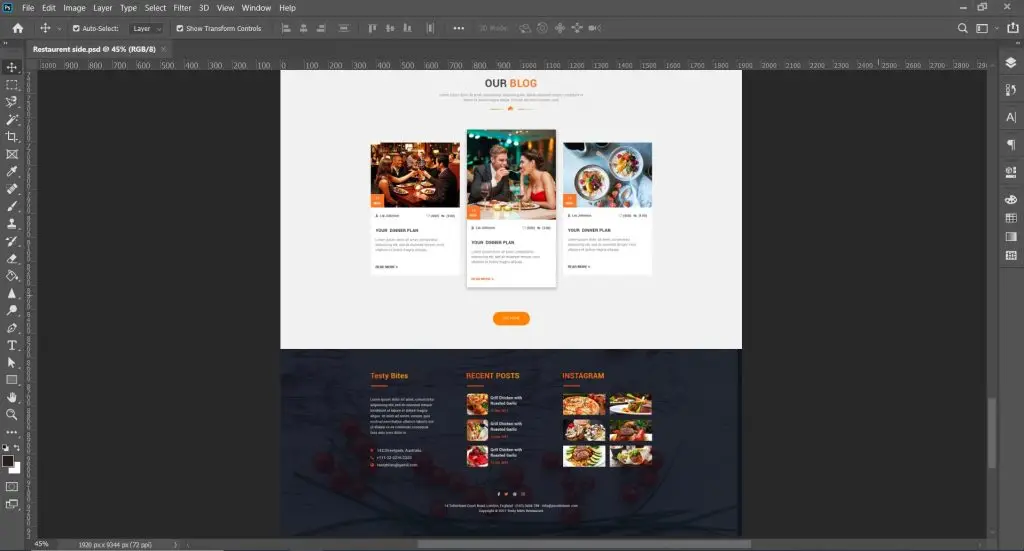
Task: Activate the Zoom tool in toolbar
Action: [x=12, y=414]
